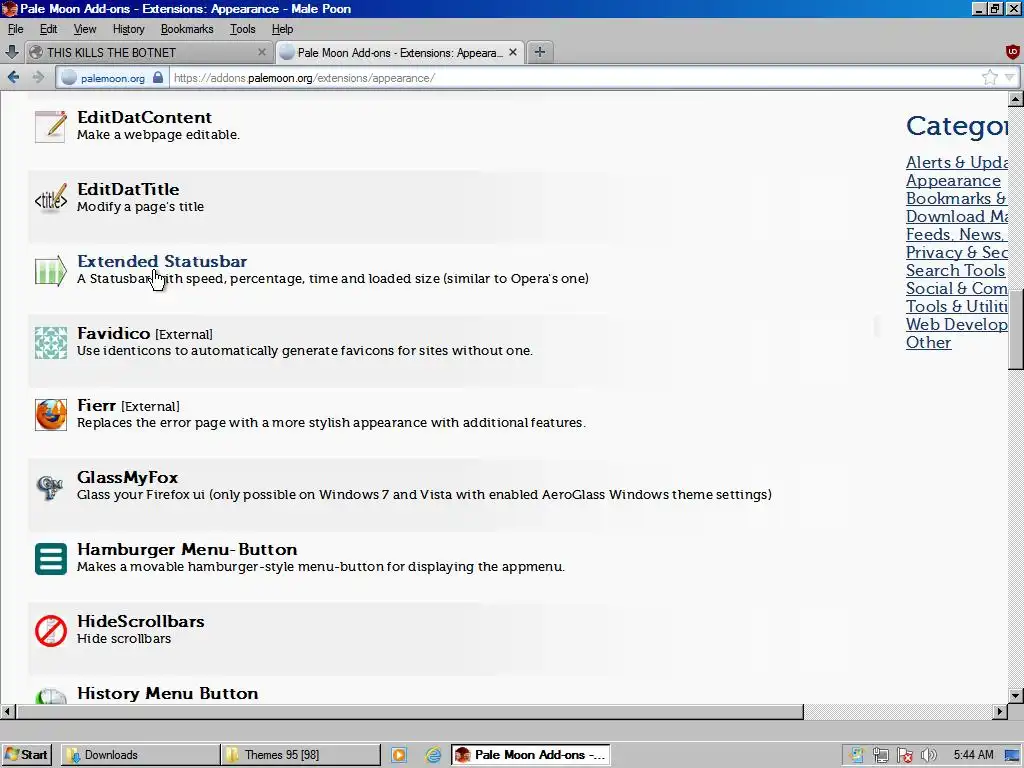Click the History Menu Button icon

51,696
